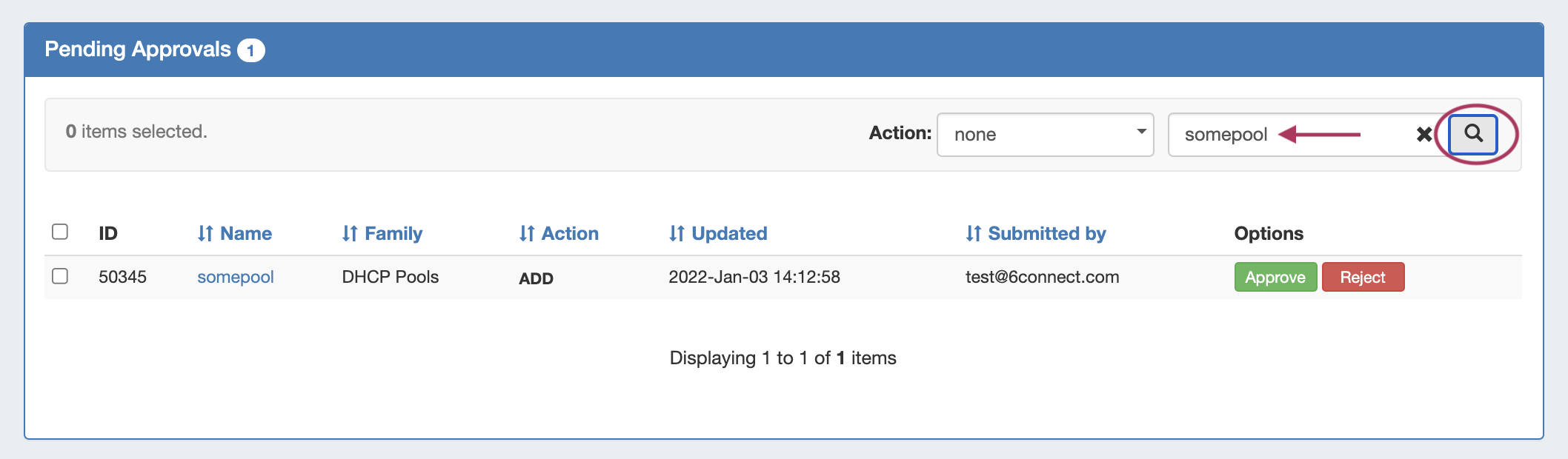This screenshot has height=459, width=1568.
Task: Clear the search field with X icon
Action: pyautogui.click(x=1424, y=135)
